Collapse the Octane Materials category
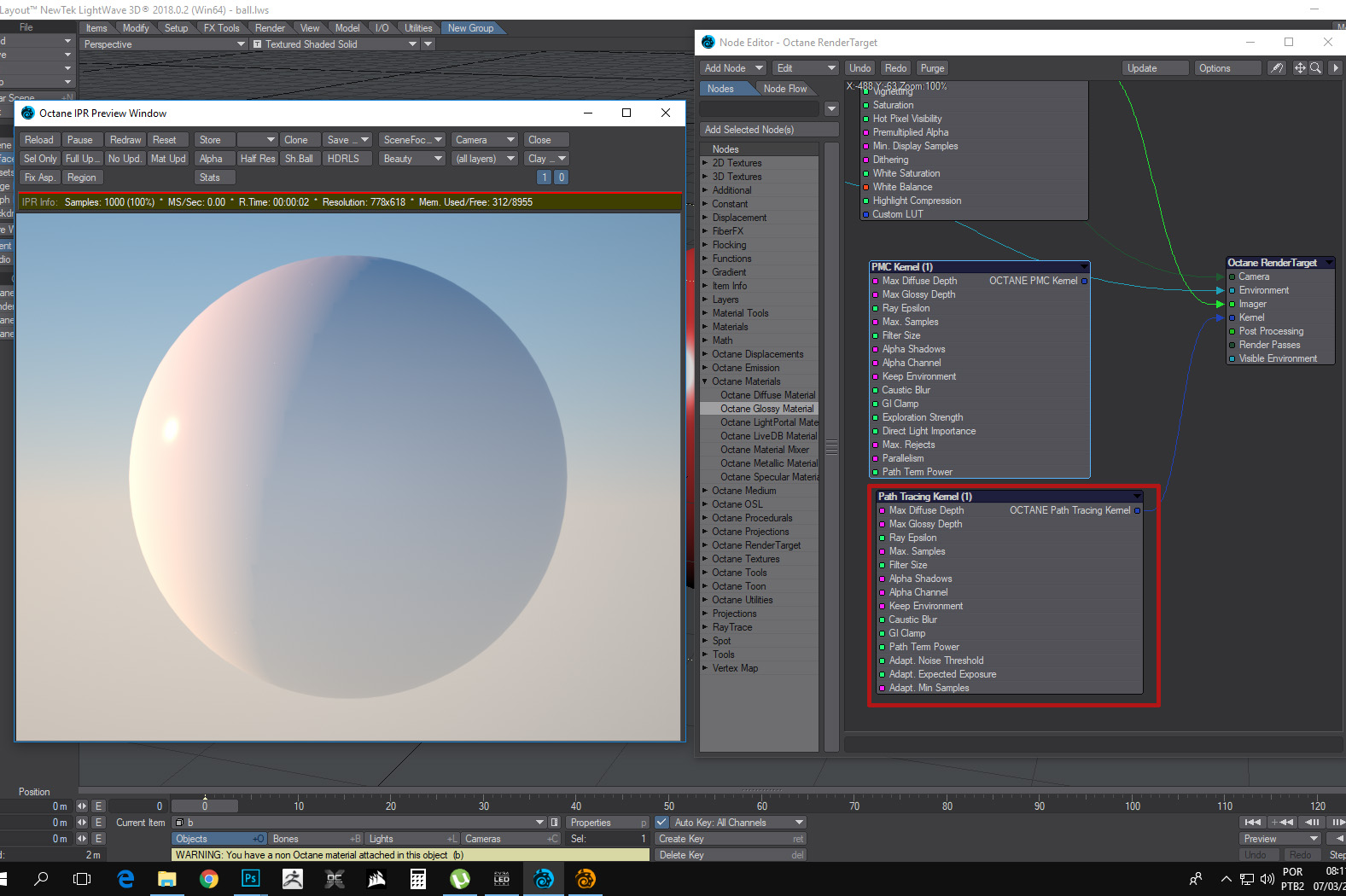This screenshot has height=896, width=1346. (x=705, y=381)
